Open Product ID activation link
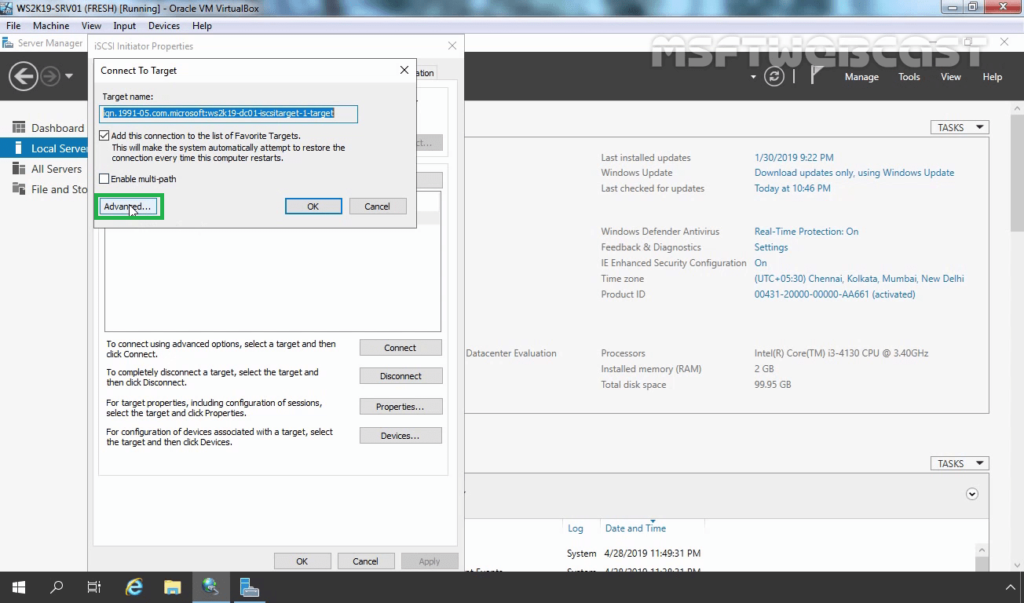 coord(835,294)
